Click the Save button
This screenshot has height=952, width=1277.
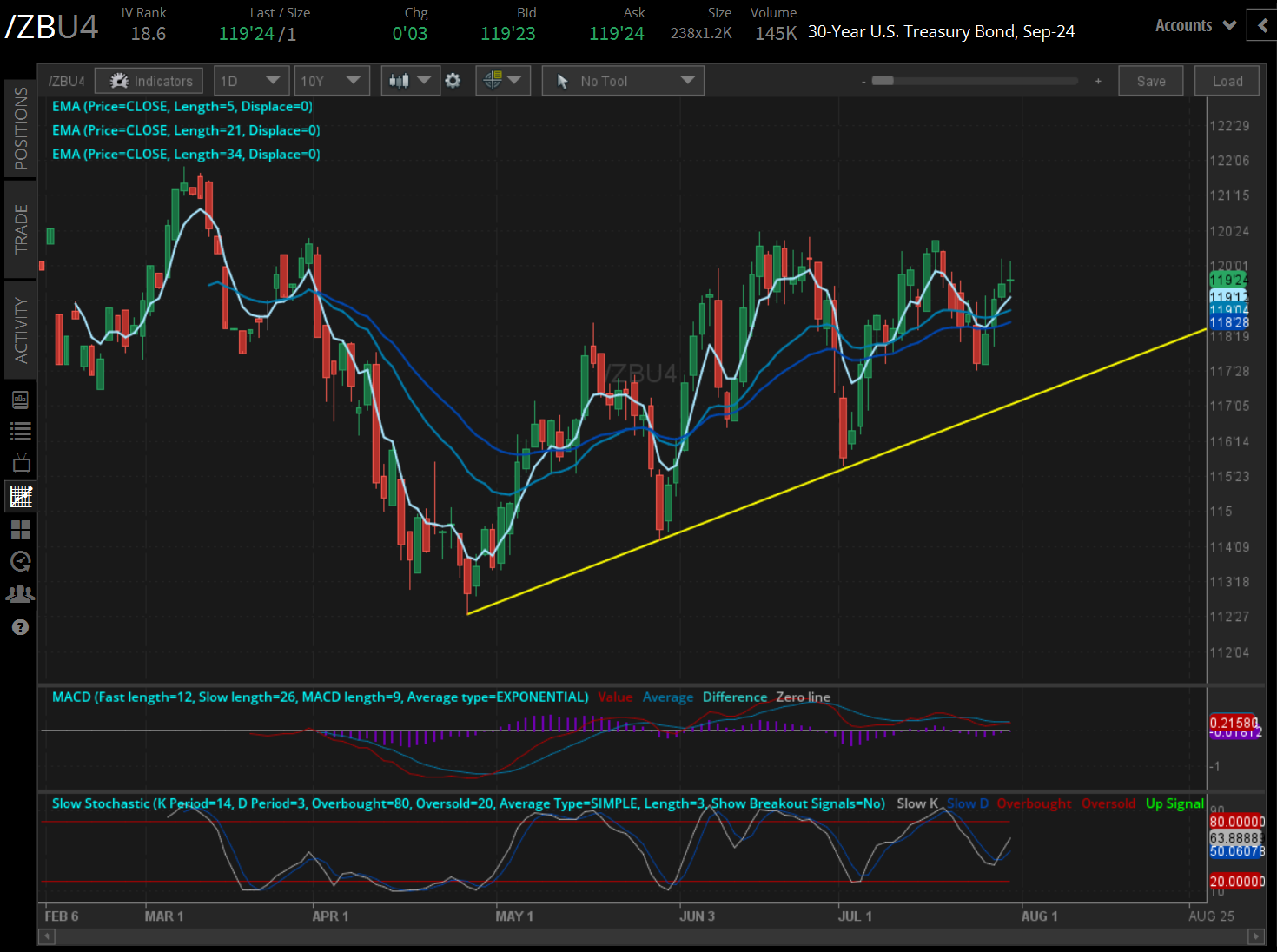pos(1150,80)
